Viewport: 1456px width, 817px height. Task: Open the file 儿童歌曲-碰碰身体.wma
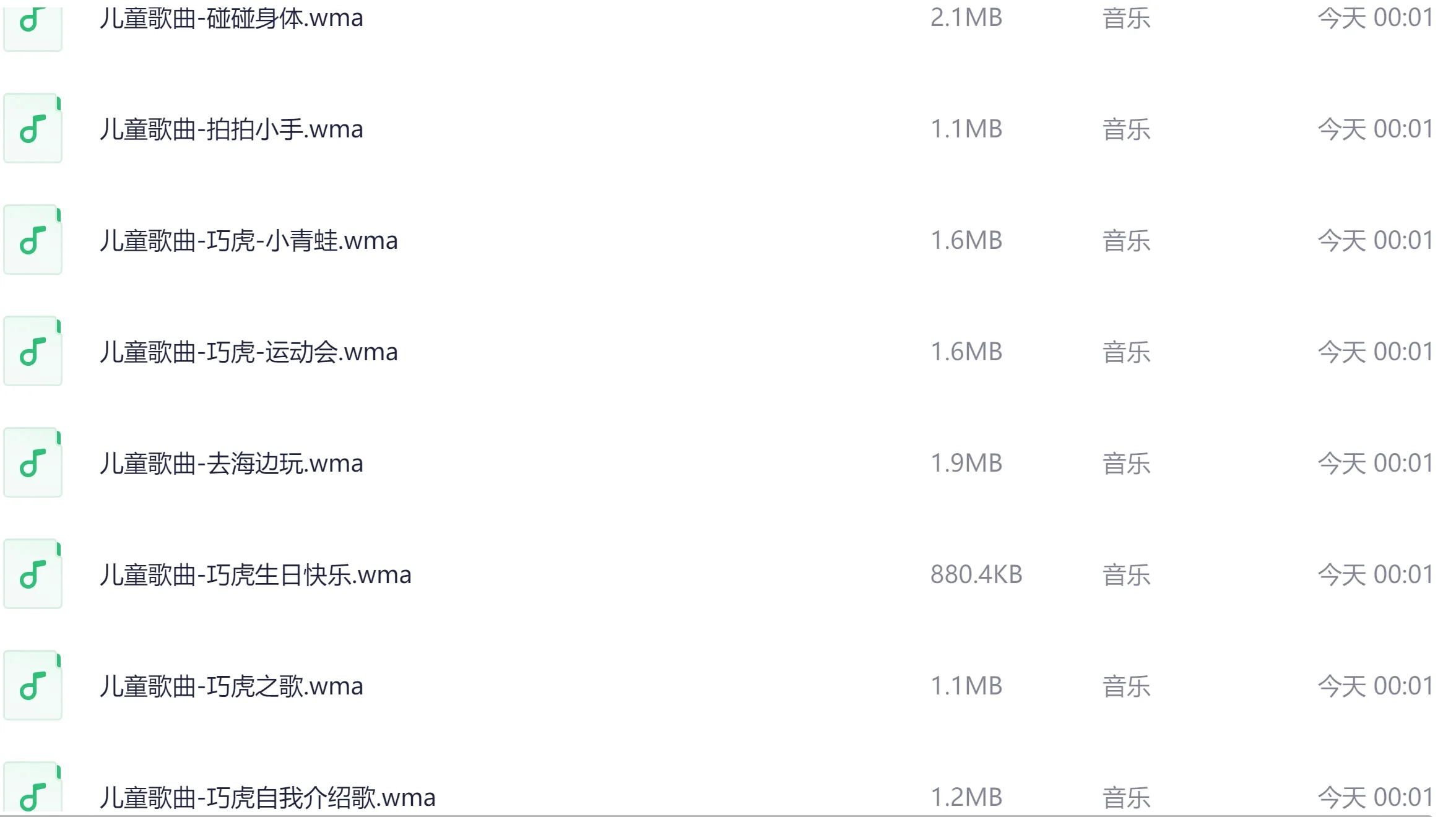click(232, 19)
